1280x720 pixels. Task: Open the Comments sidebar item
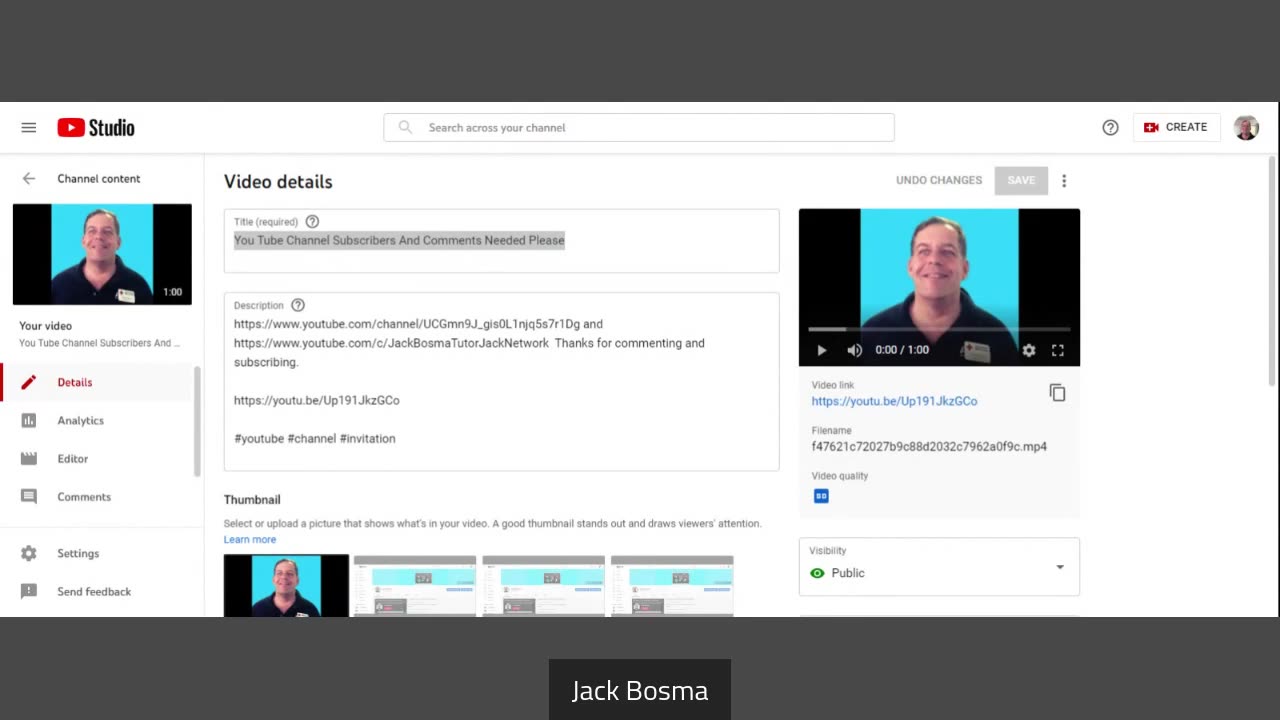(98, 496)
